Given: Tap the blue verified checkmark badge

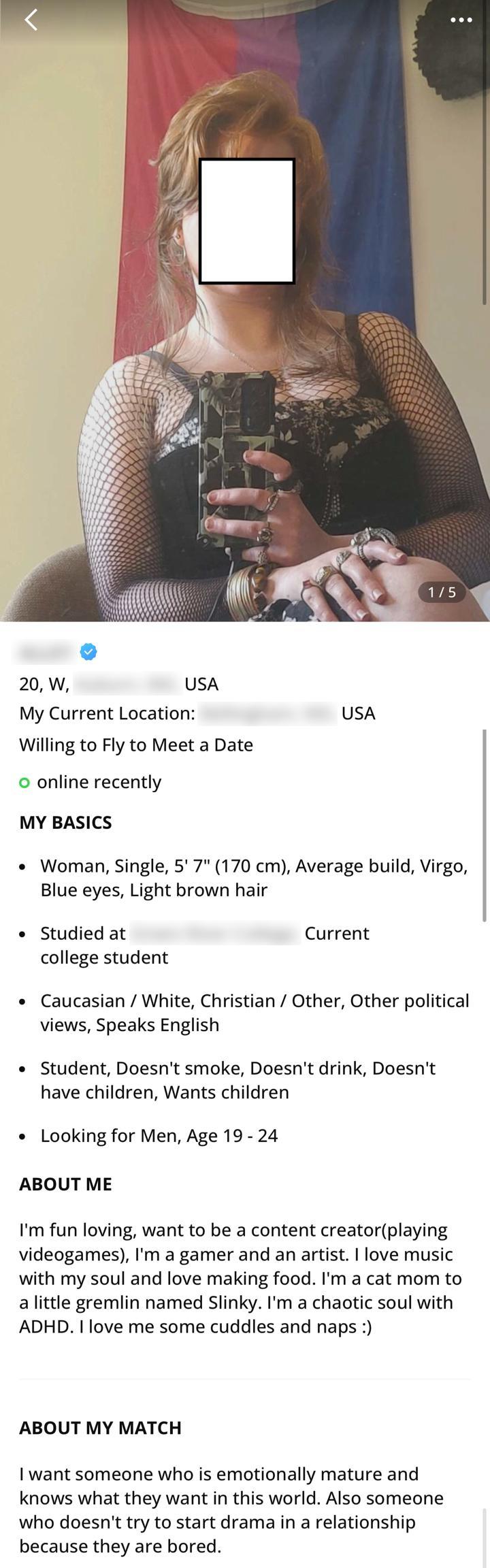Looking at the screenshot, I should click(x=88, y=652).
